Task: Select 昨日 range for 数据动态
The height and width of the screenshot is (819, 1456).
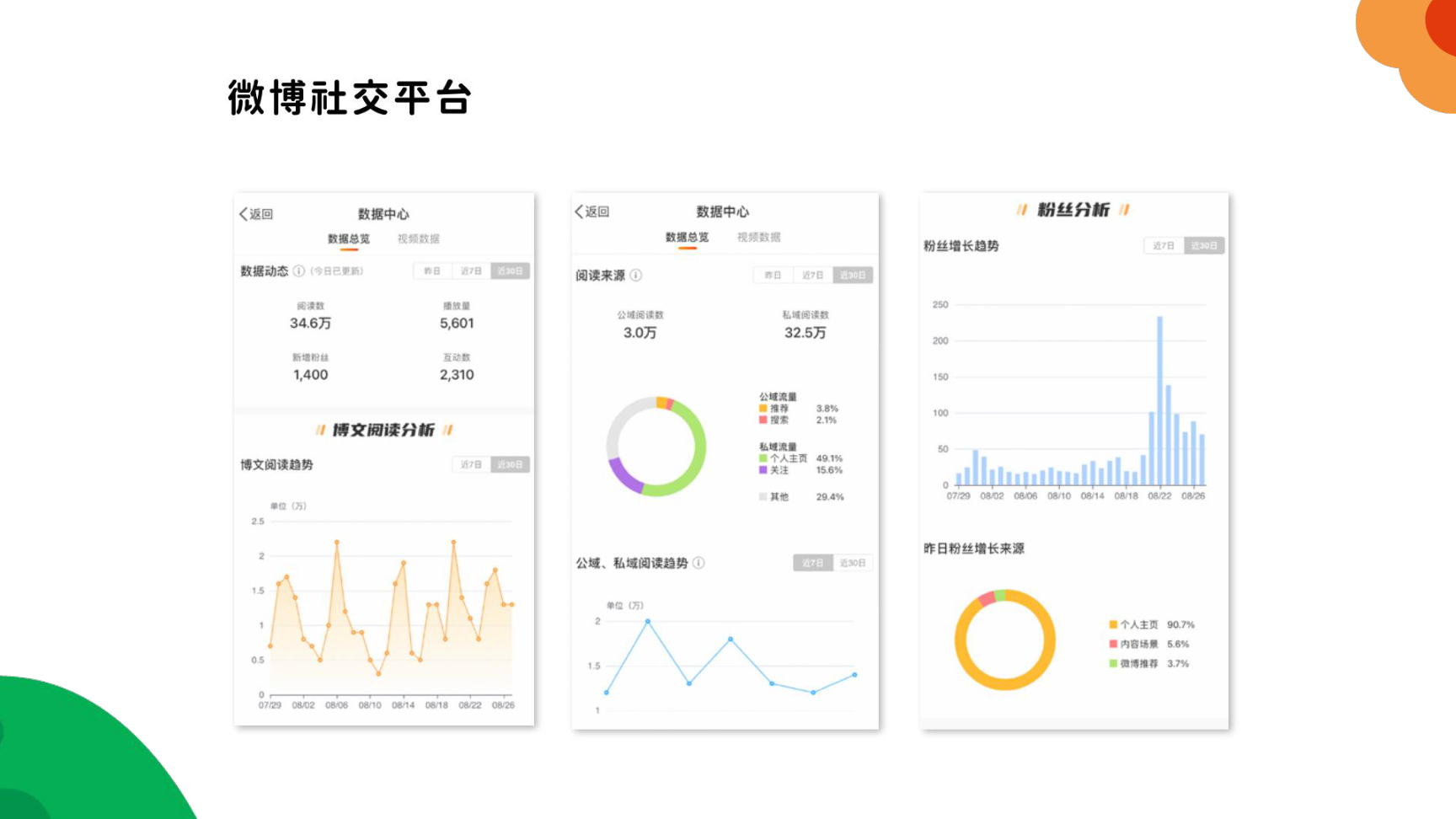Action: coord(432,271)
